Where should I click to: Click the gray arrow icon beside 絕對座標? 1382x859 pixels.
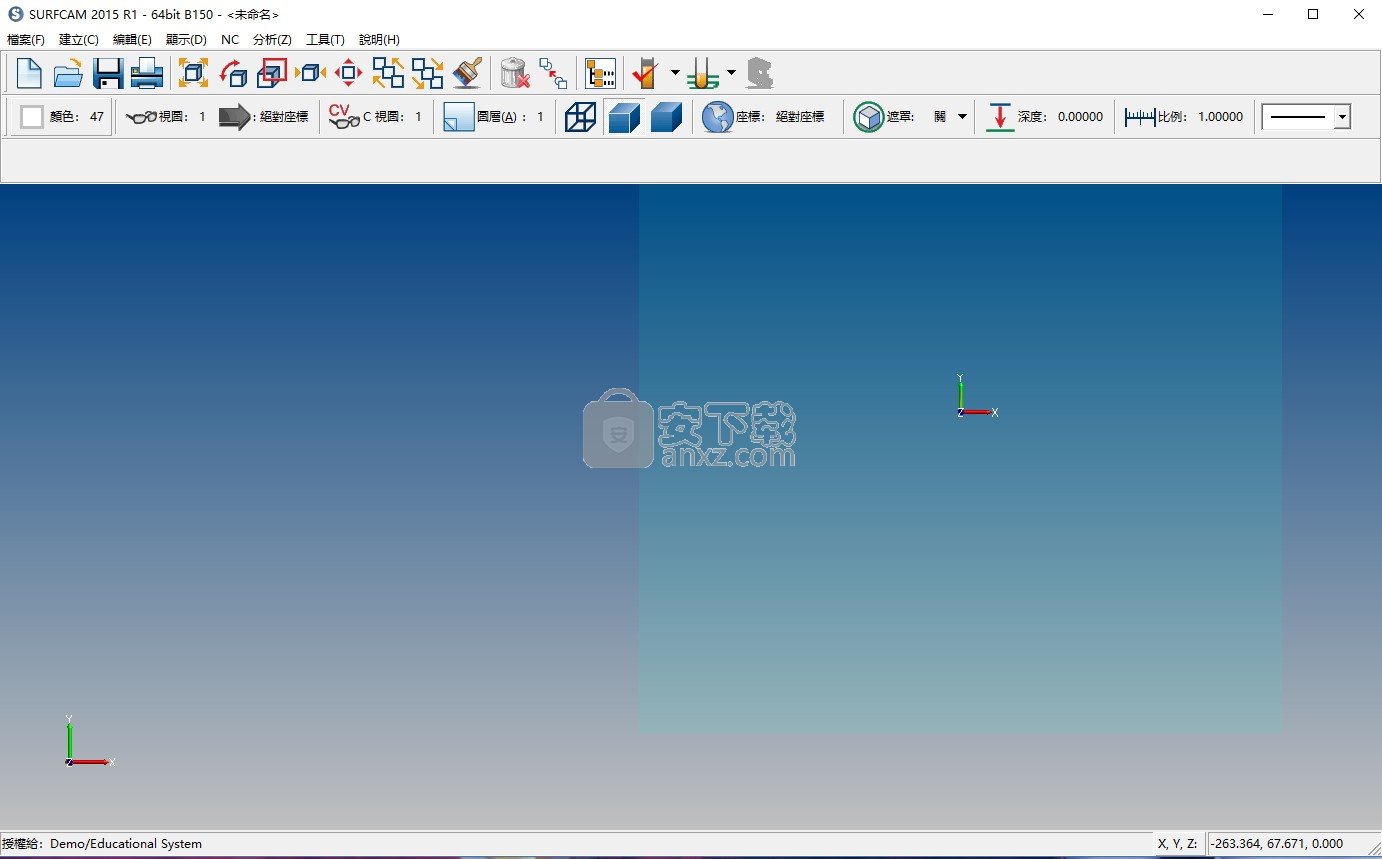[x=235, y=117]
